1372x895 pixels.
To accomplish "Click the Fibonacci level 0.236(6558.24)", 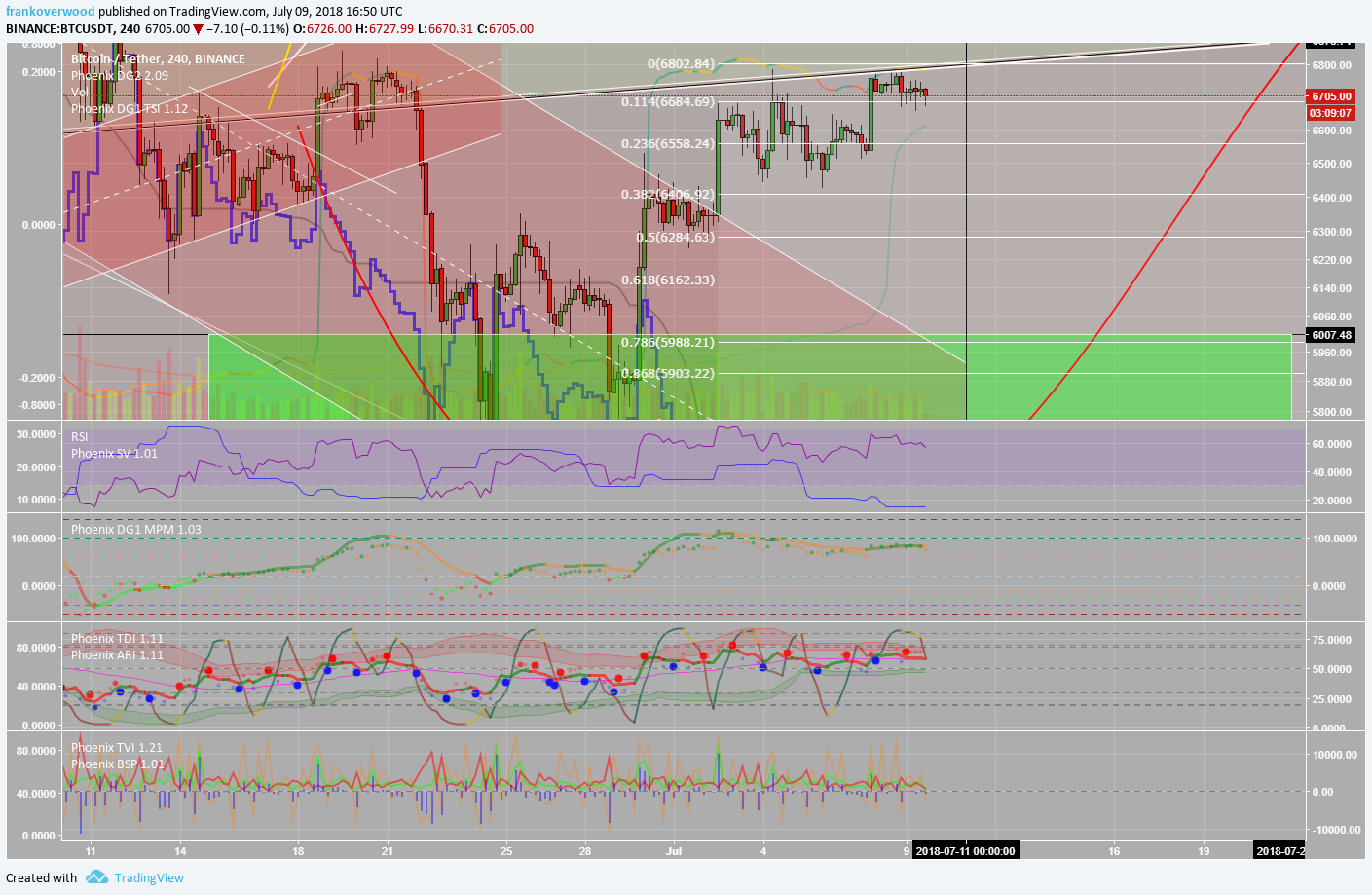I will [x=668, y=143].
